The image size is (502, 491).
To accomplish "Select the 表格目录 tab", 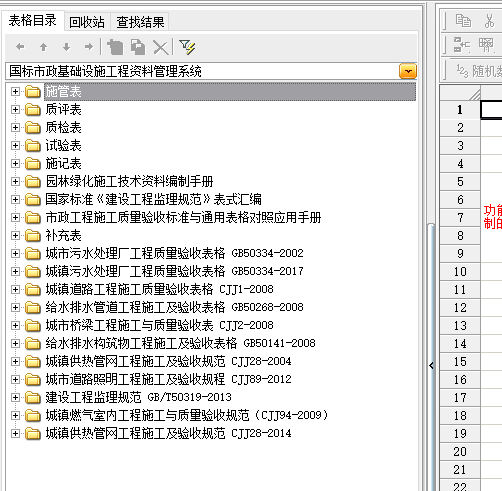I will pos(33,21).
